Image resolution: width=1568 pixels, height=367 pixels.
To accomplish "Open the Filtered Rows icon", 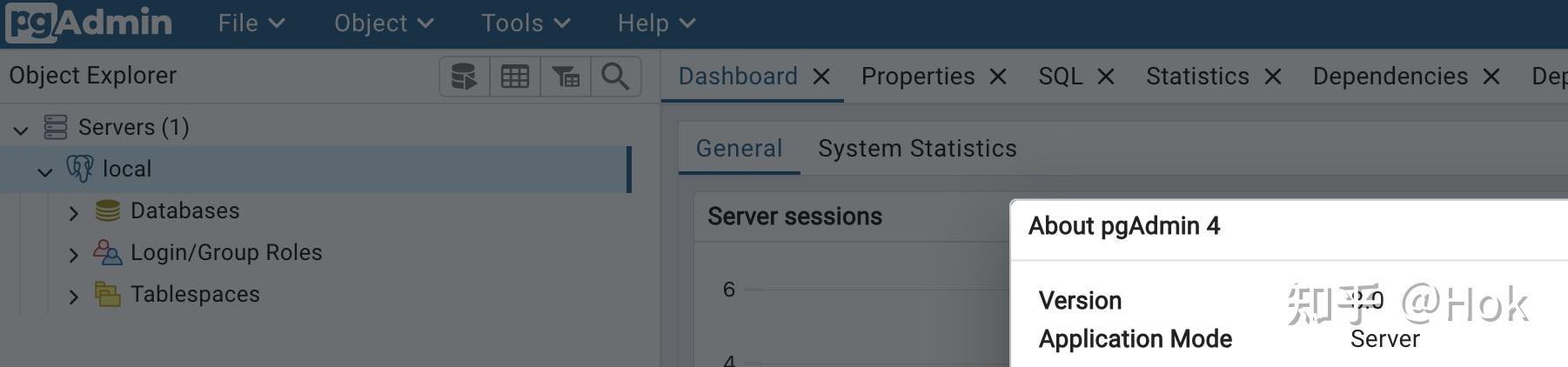I will pyautogui.click(x=566, y=77).
